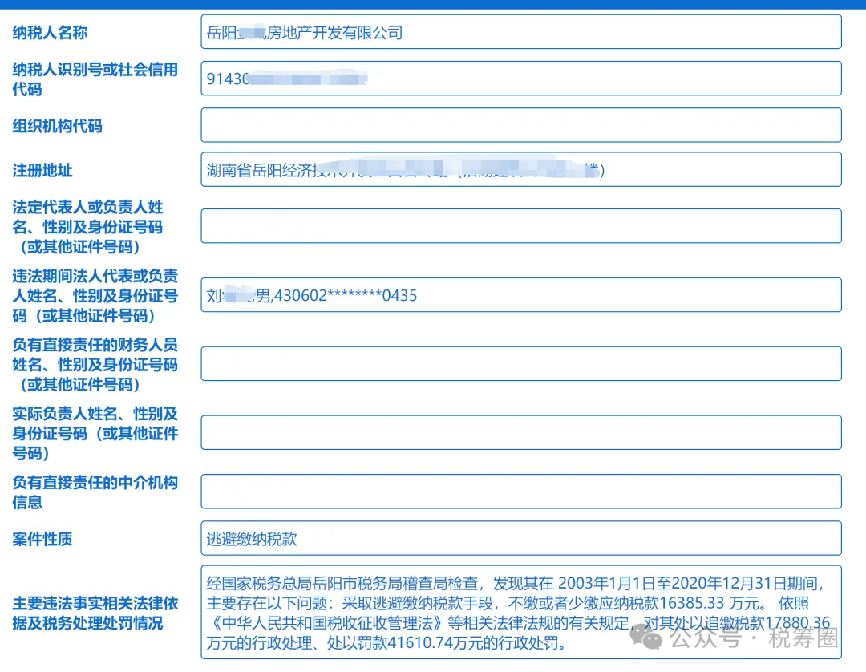Click the field containing 刘某某 ID details

click(x=520, y=296)
